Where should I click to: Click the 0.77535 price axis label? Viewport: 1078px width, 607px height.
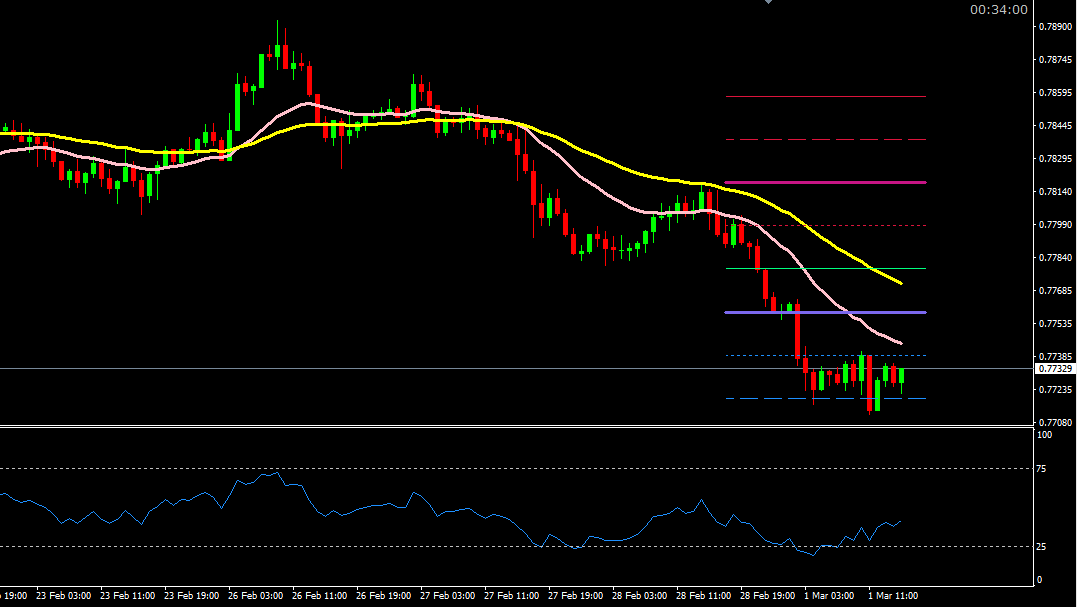(1055, 324)
